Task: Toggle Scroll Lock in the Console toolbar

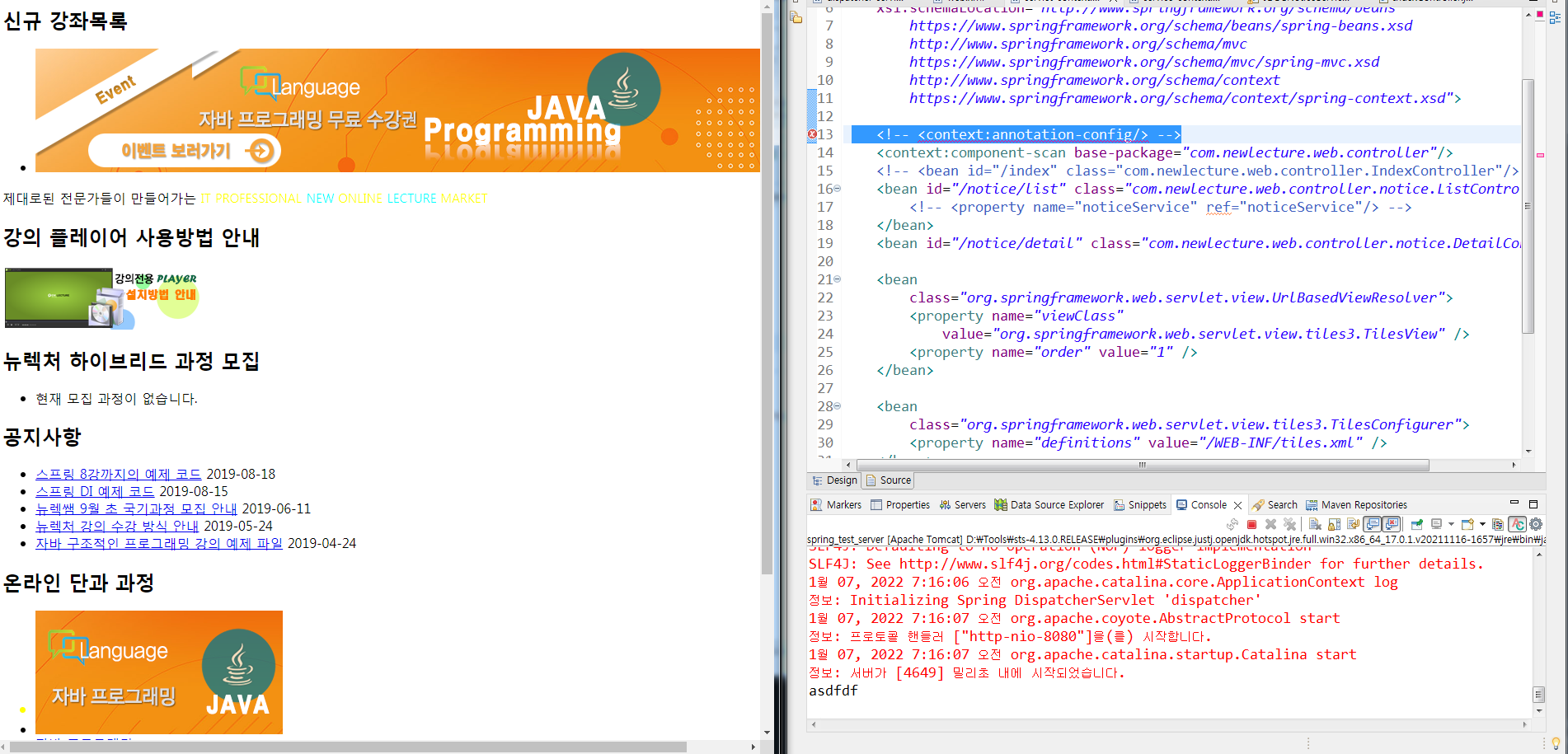Action: coord(1334,524)
